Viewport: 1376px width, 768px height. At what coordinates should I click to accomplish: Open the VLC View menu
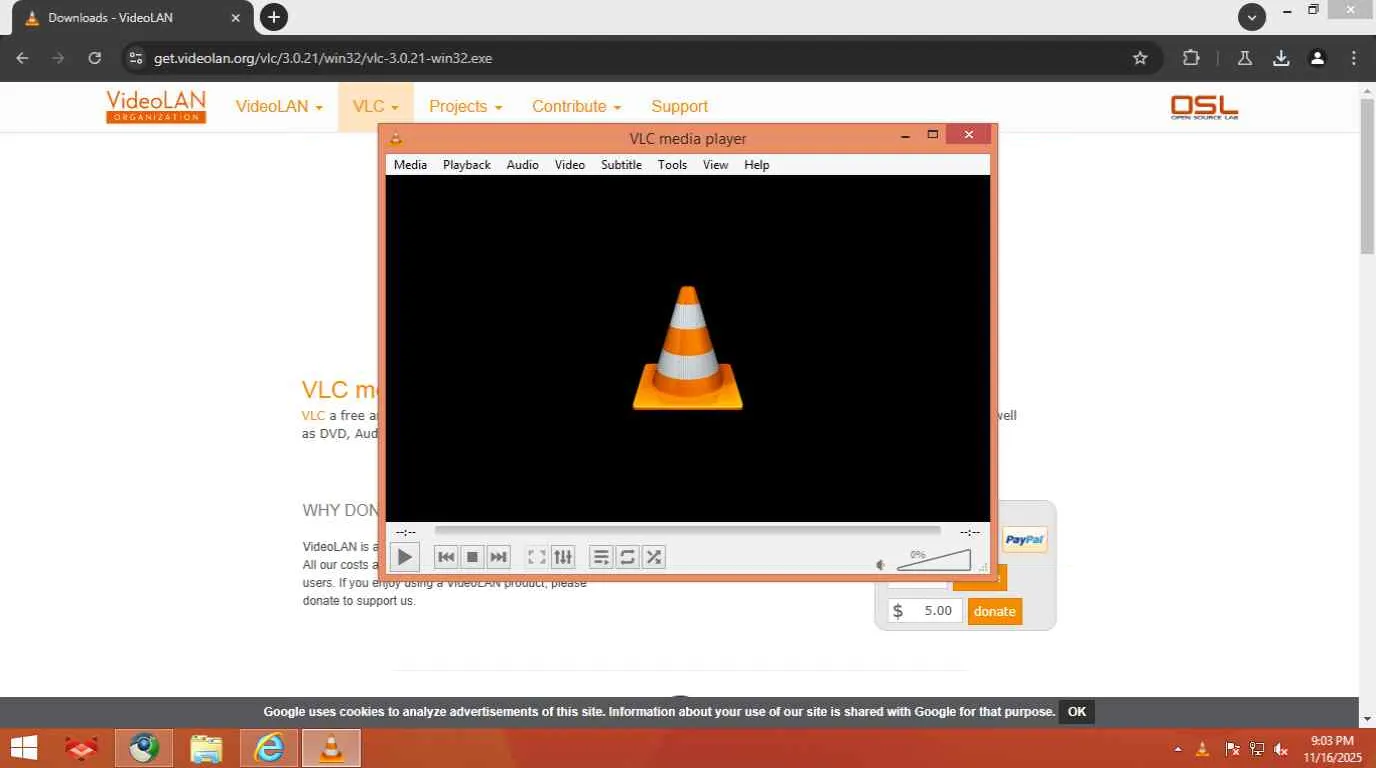715,165
